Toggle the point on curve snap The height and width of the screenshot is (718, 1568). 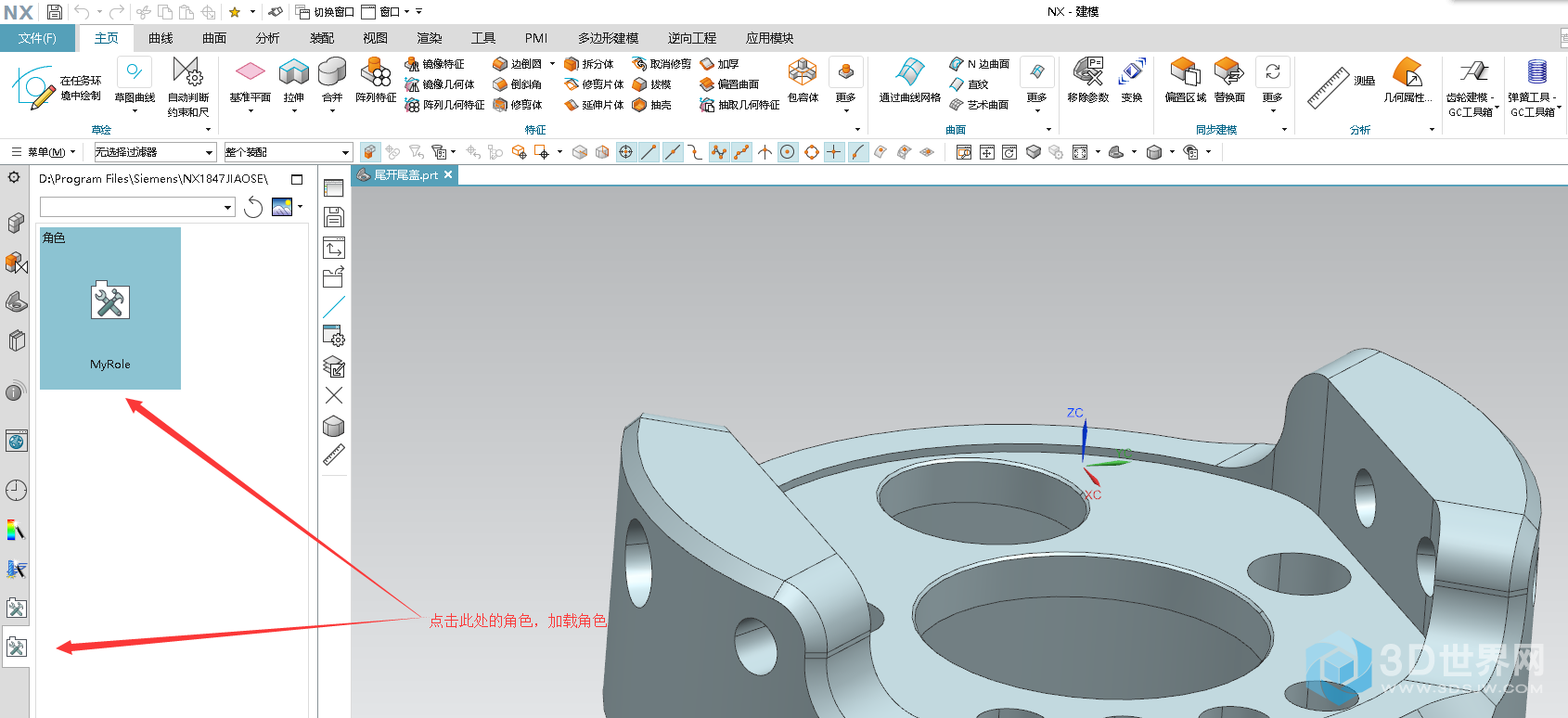(858, 152)
